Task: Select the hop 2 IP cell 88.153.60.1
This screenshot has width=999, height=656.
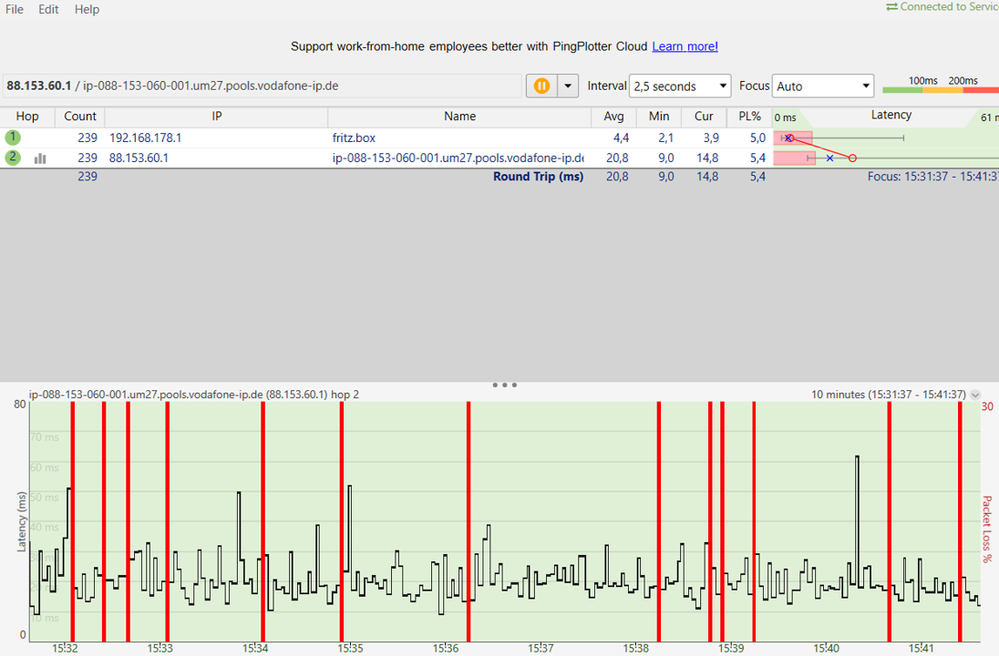Action: point(139,158)
